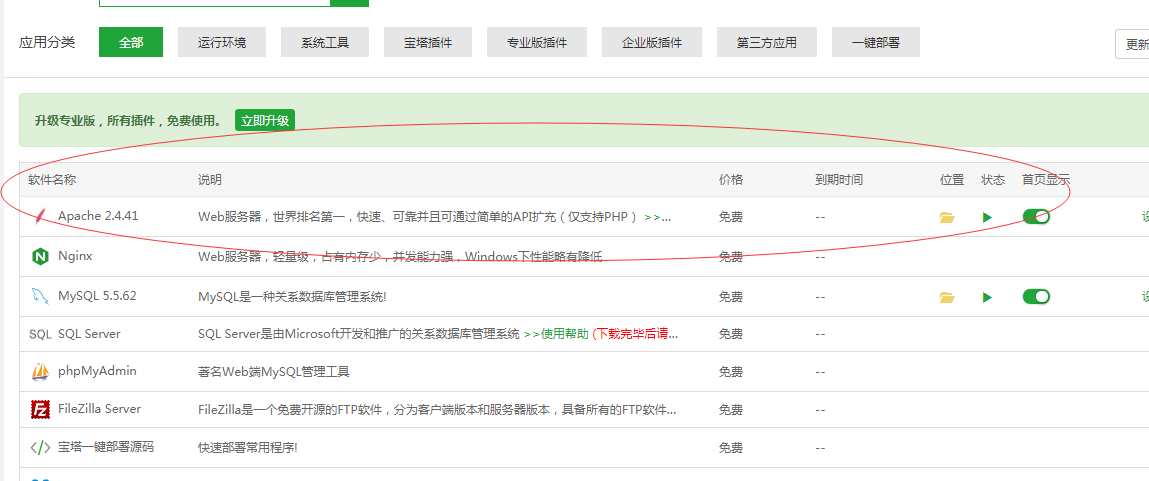Click the >>... link in Apache description
This screenshot has width=1149, height=481.
point(657,217)
